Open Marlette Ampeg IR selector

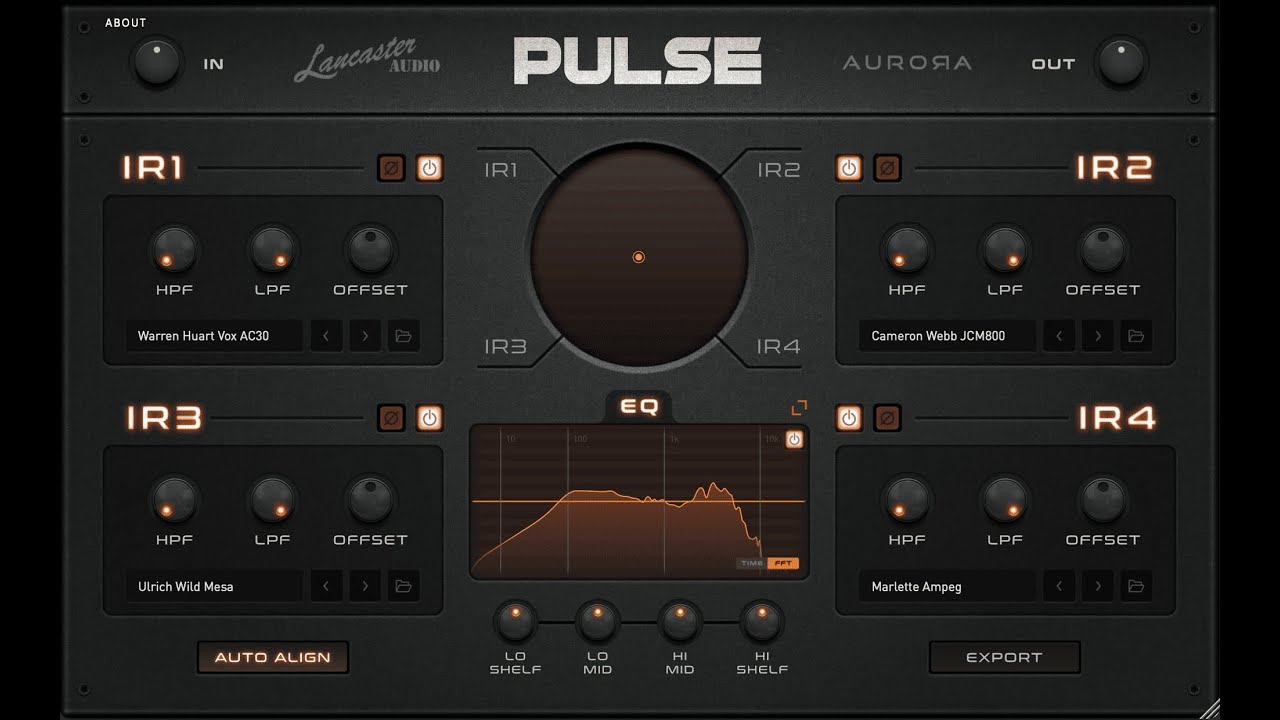tap(947, 586)
